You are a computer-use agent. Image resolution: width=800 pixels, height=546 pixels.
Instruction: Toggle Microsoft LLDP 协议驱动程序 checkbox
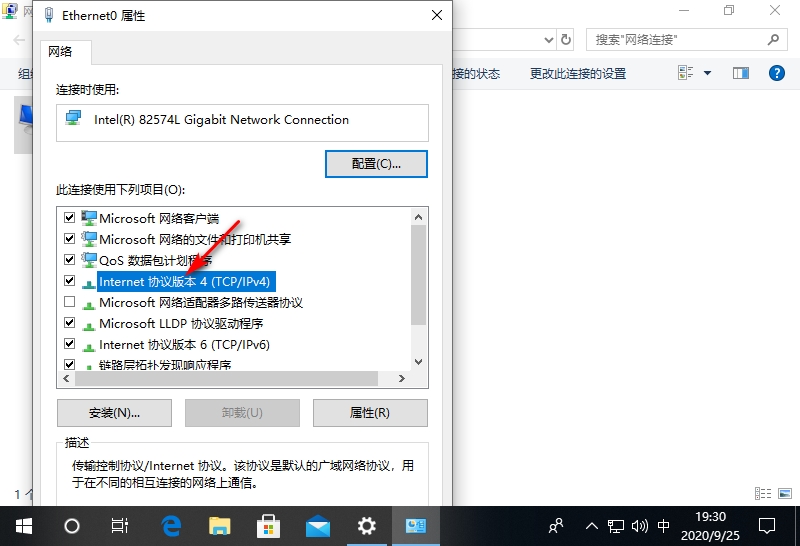tap(69, 322)
